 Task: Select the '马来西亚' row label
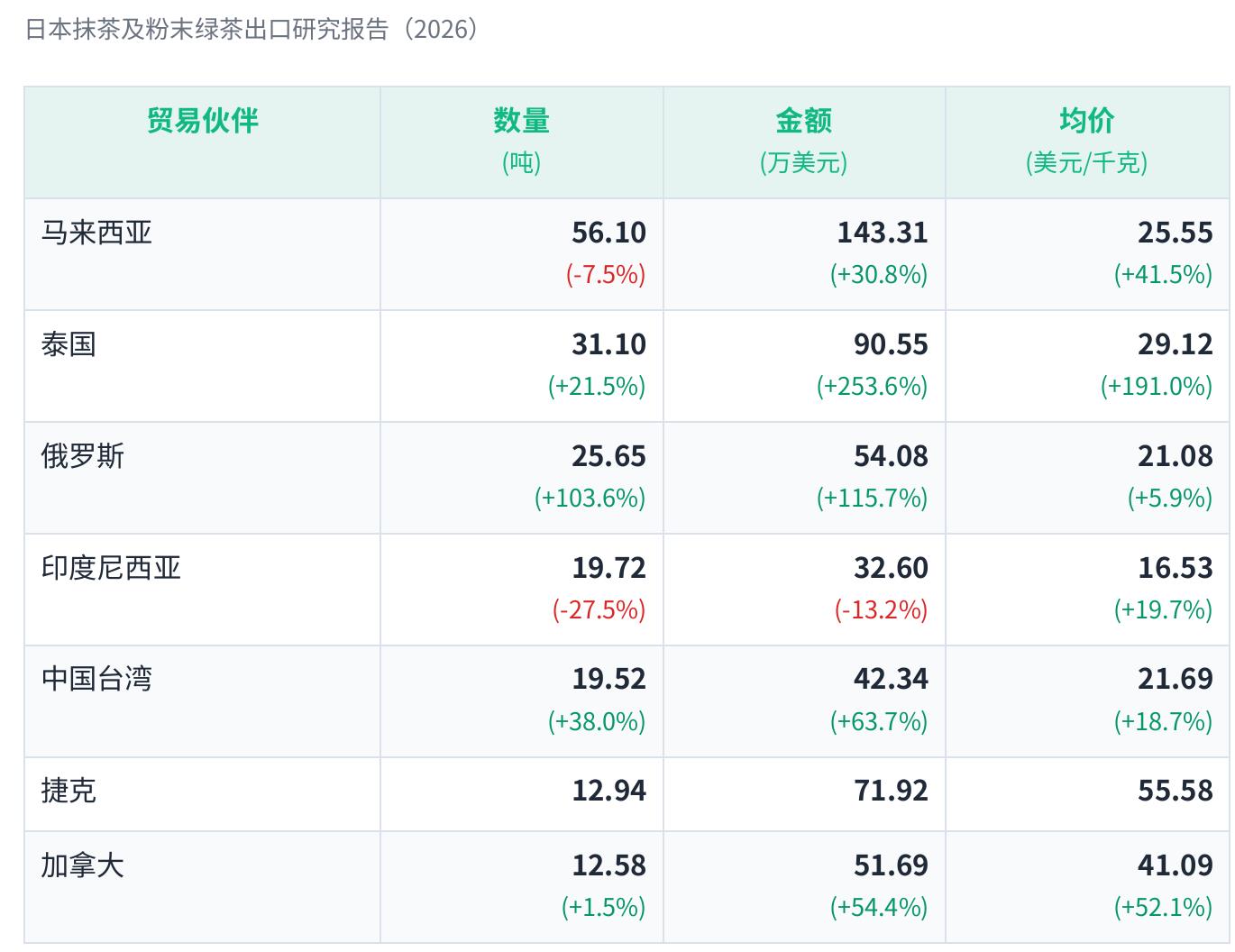pos(96,233)
